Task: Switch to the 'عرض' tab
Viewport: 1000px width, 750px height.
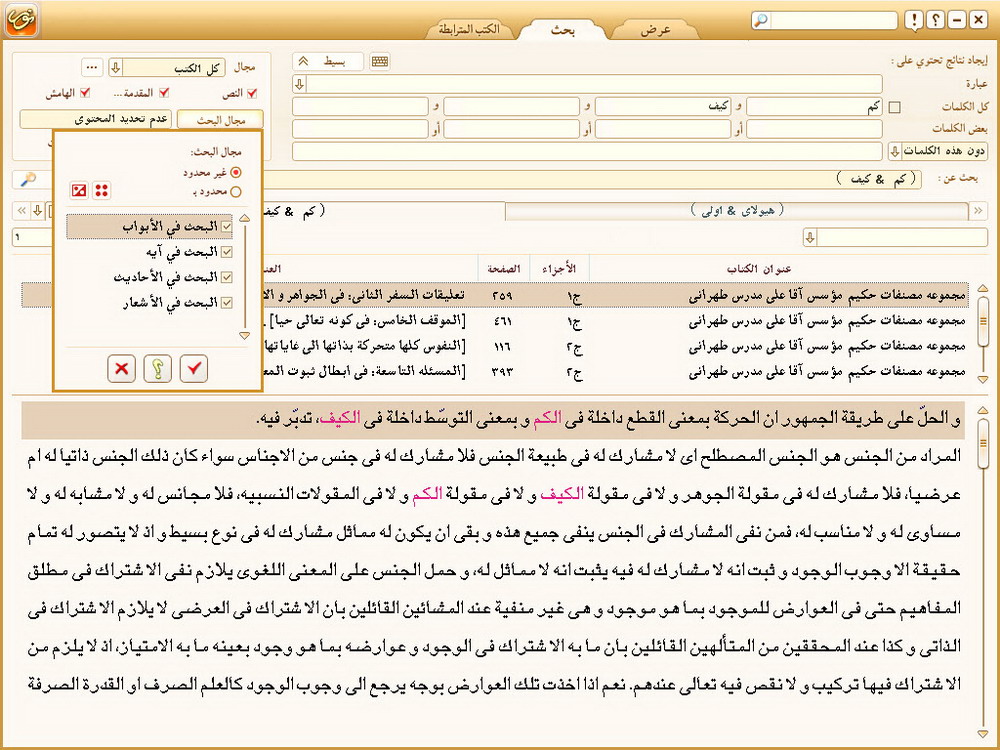Action: point(655,30)
